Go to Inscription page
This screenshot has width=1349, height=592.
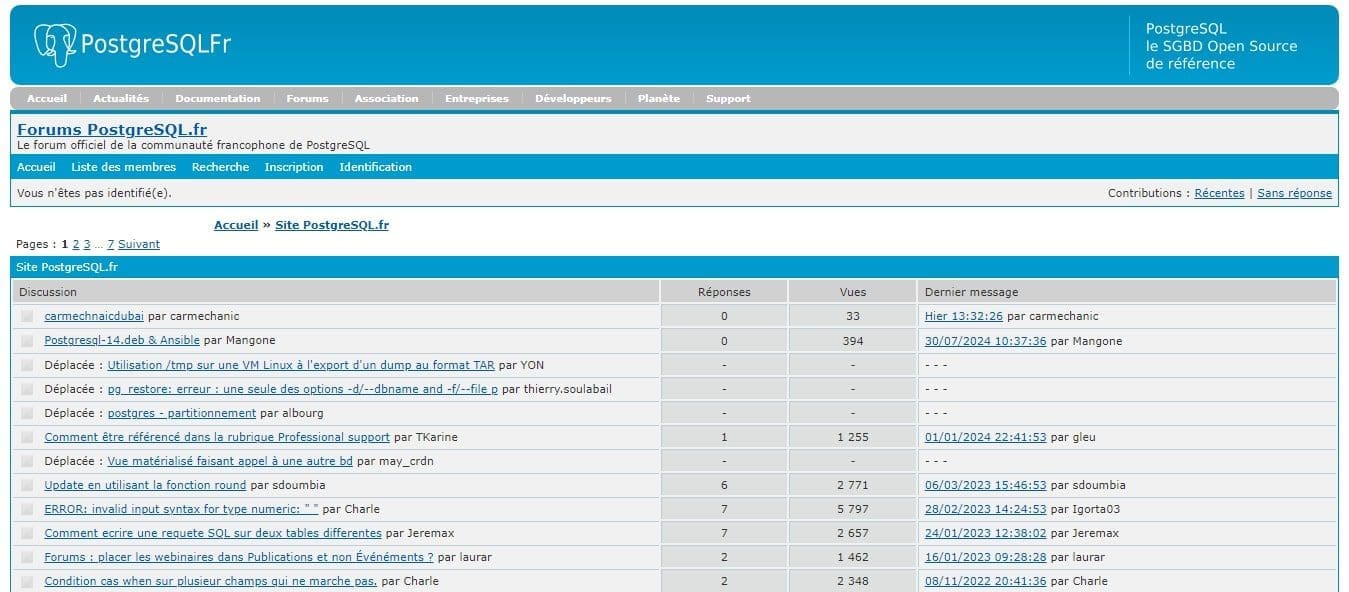[294, 167]
